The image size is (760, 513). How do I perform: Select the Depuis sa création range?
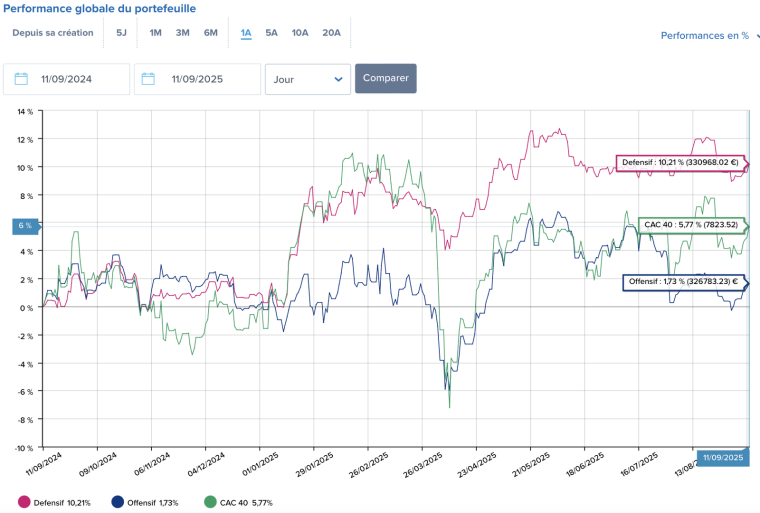click(x=53, y=33)
